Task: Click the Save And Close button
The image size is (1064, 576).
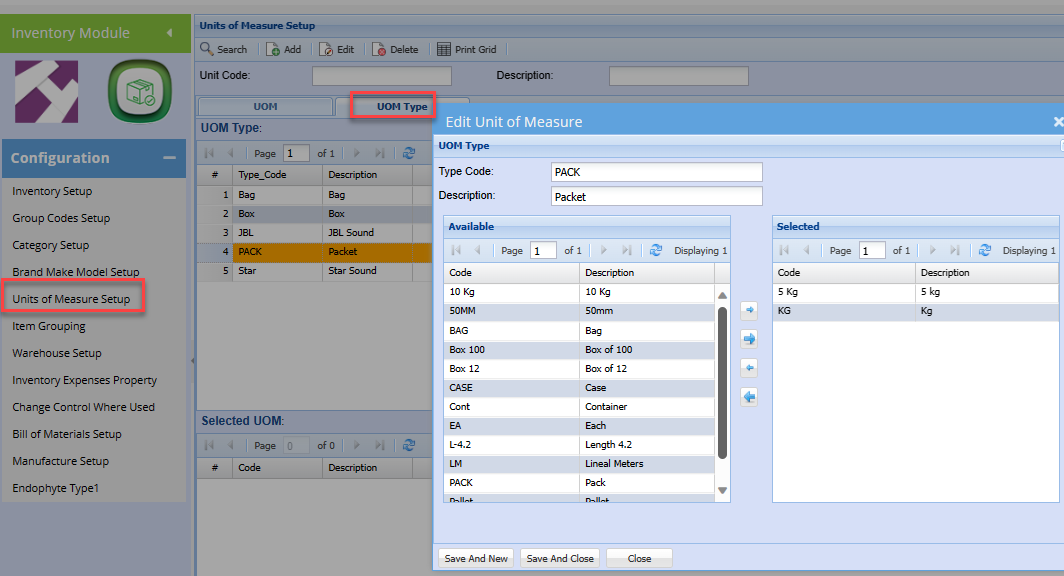Action: pyautogui.click(x=559, y=558)
